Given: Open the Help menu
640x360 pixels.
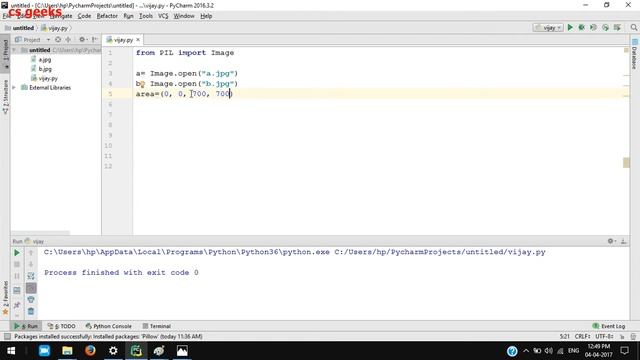Looking at the screenshot, I should pyautogui.click(x=206, y=16).
